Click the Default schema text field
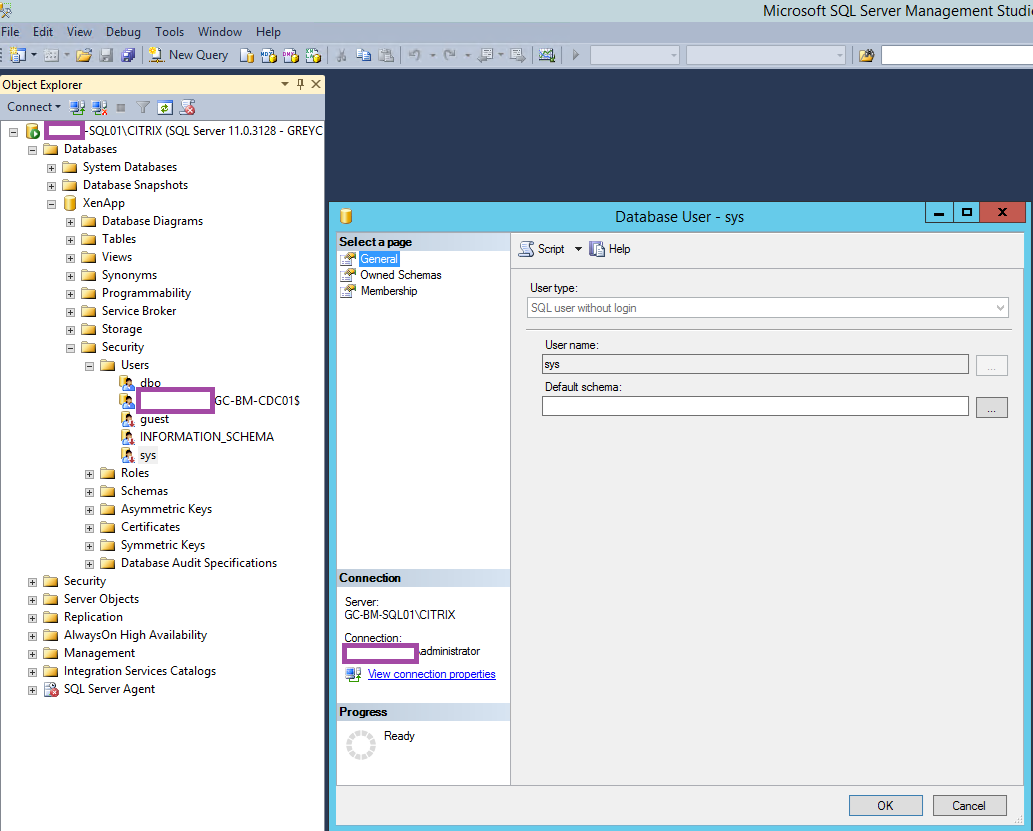Viewport: 1033px width, 831px height. click(x=755, y=406)
